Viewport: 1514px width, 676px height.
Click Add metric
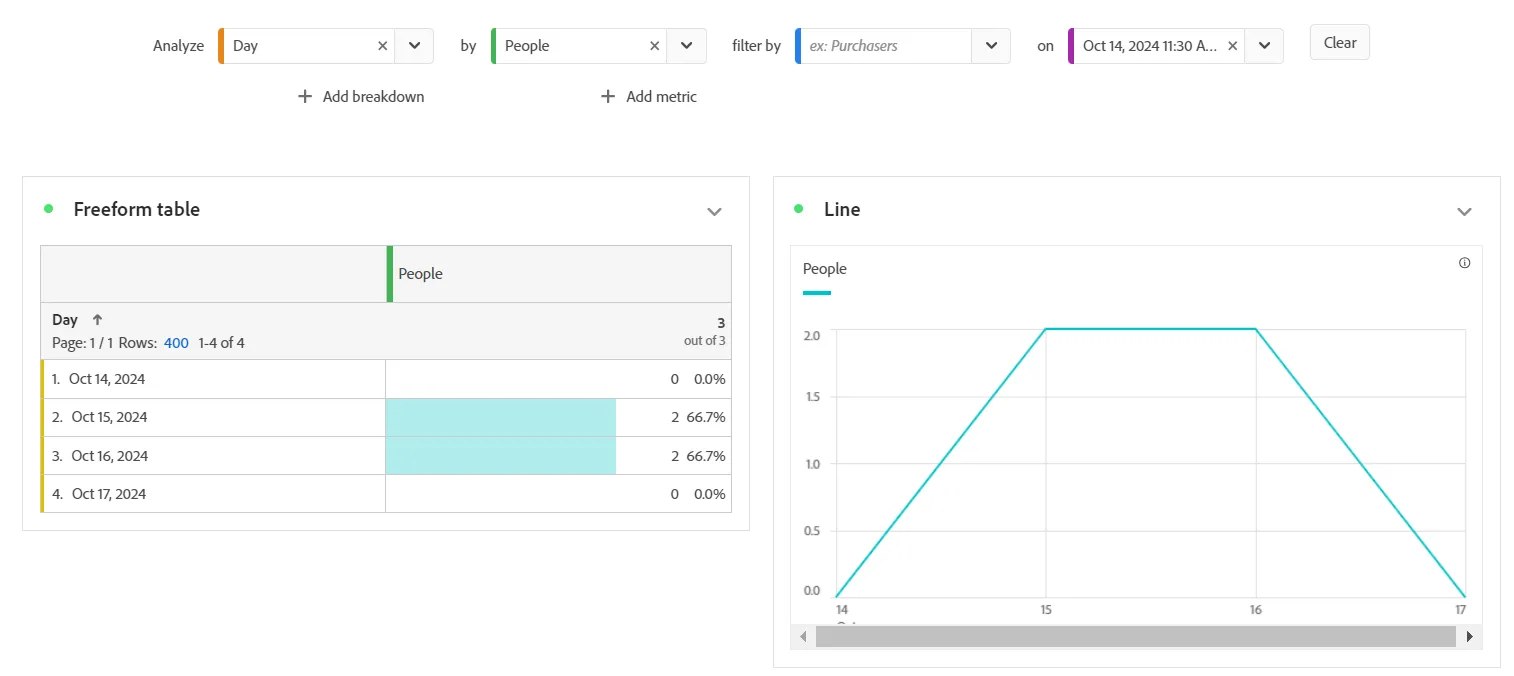pos(649,97)
